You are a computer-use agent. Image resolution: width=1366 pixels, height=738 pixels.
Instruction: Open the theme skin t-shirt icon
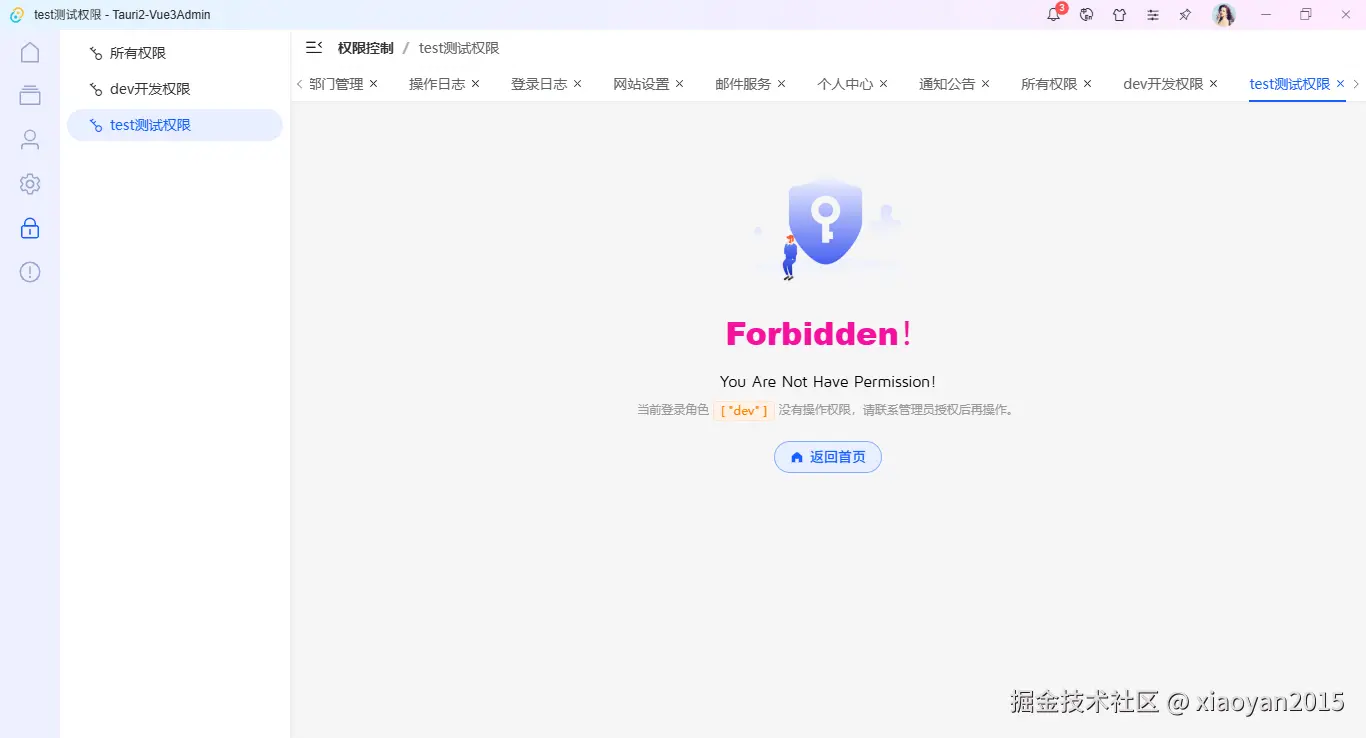(1119, 15)
